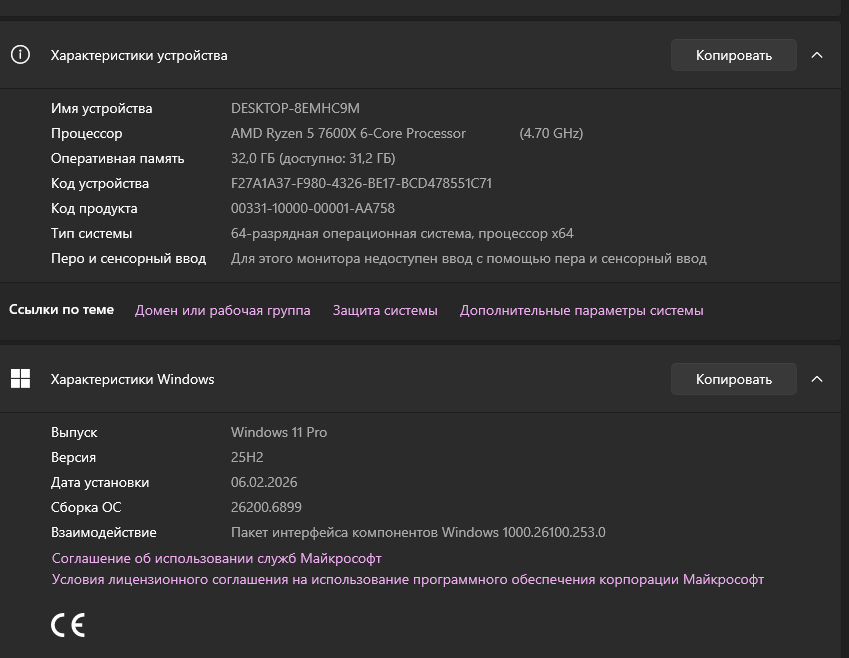Collapse the Характеристики устройства section via chevron
This screenshot has height=658, width=849.
click(817, 55)
